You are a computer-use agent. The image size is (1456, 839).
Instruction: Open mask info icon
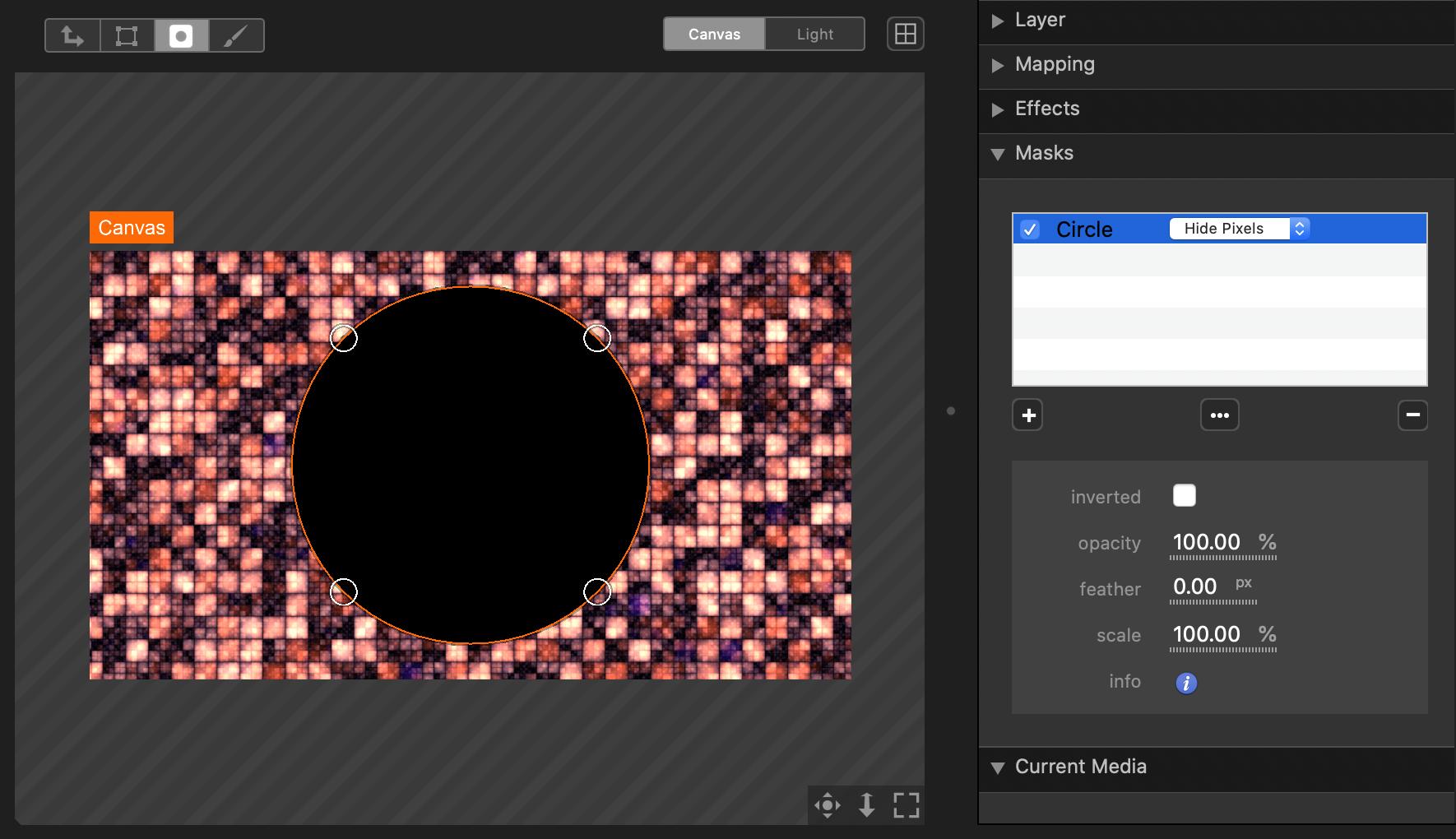(x=1185, y=683)
